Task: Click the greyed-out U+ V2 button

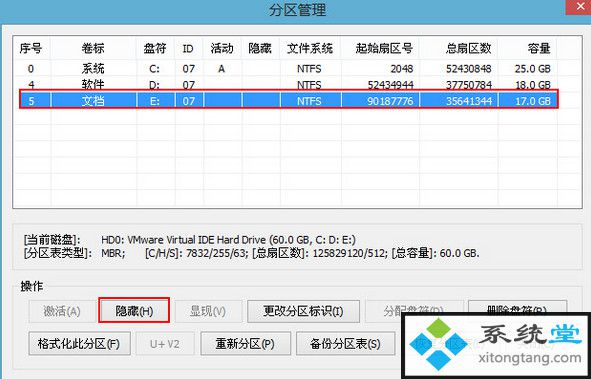Action: pos(165,343)
